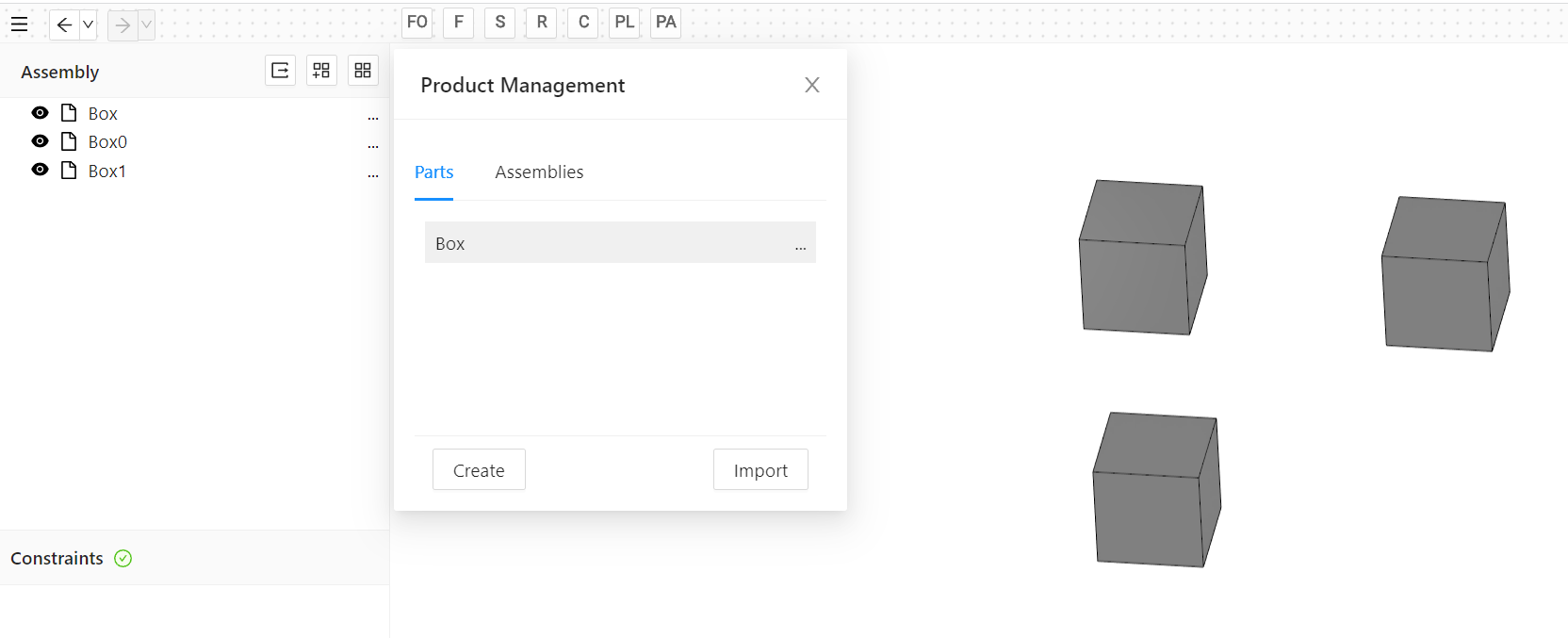
Task: Select the Parts tab
Action: click(x=433, y=172)
